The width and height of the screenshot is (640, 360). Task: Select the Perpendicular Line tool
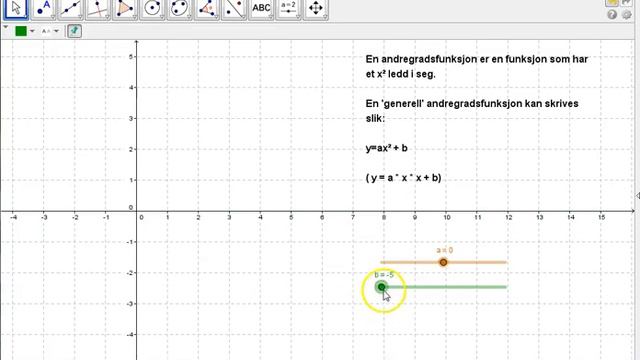click(98, 8)
